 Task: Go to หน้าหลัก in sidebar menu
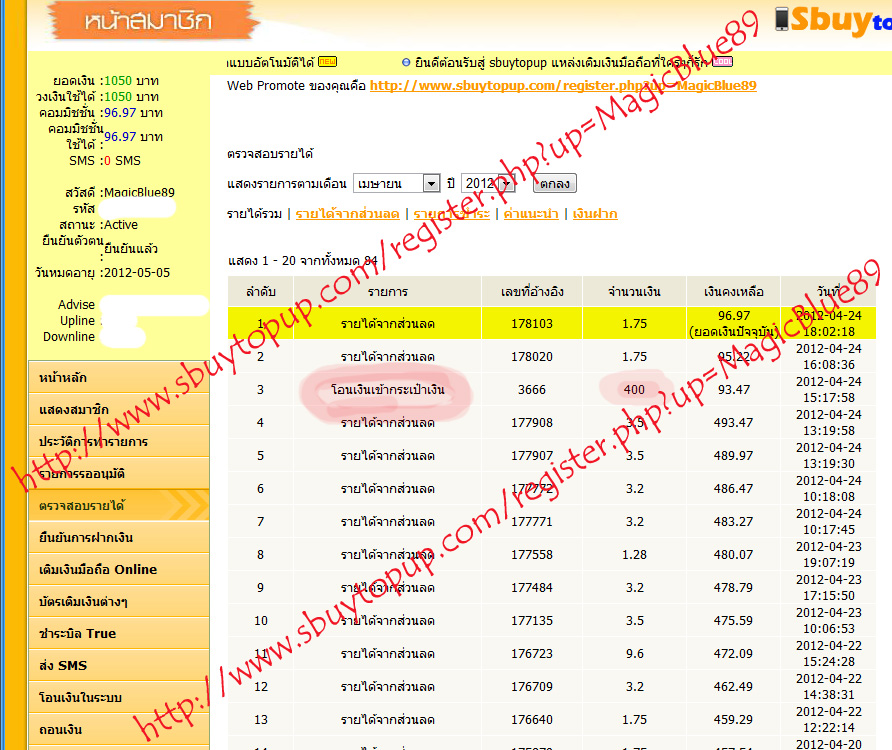coord(119,377)
